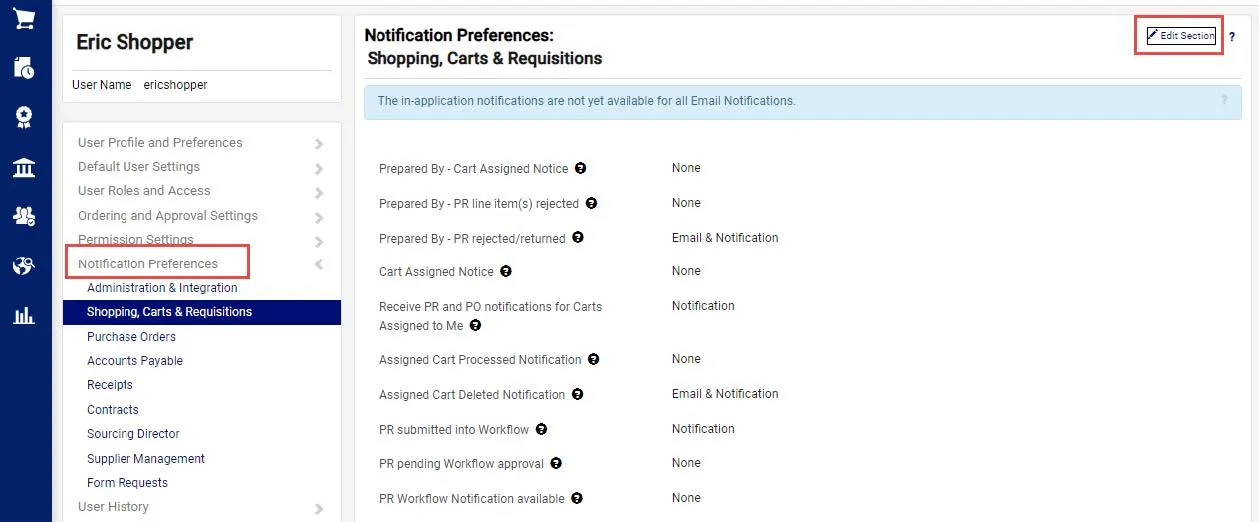Show help for Carts Assigned to Me
The image size is (1259, 522).
coord(475,325)
